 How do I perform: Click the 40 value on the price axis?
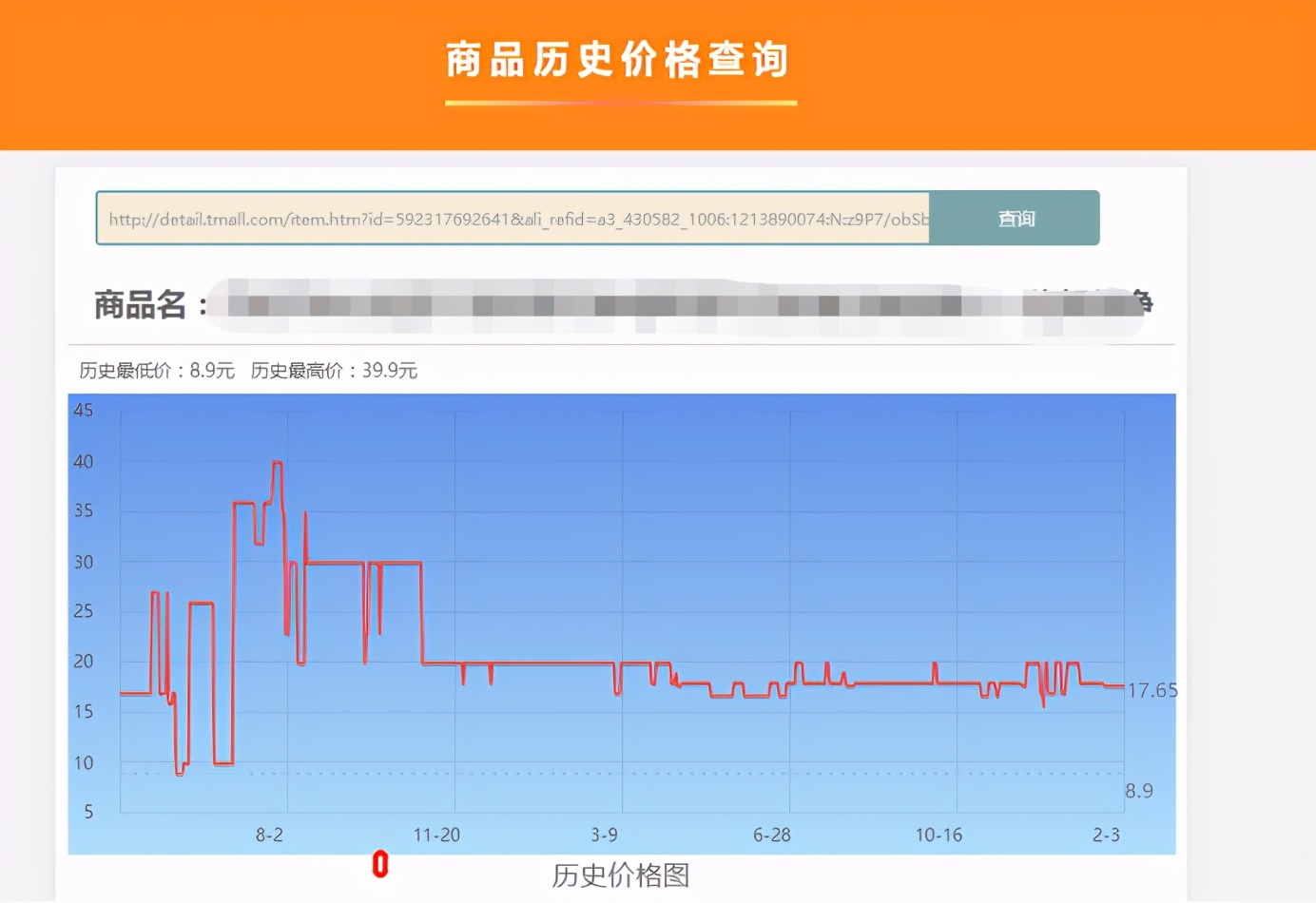tap(84, 462)
